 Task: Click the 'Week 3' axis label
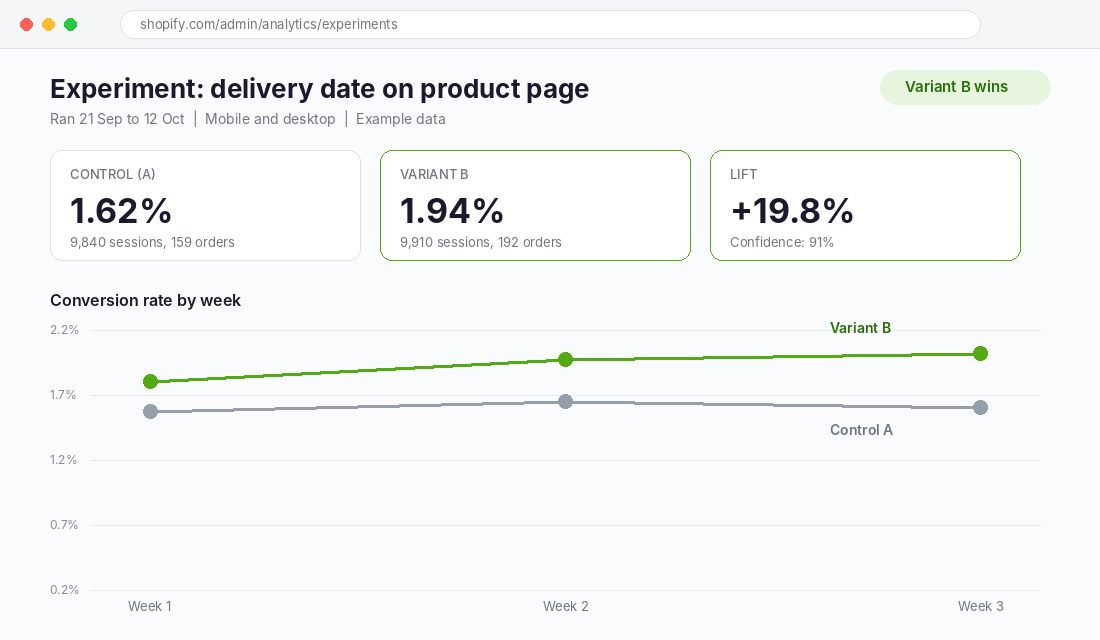(x=981, y=606)
